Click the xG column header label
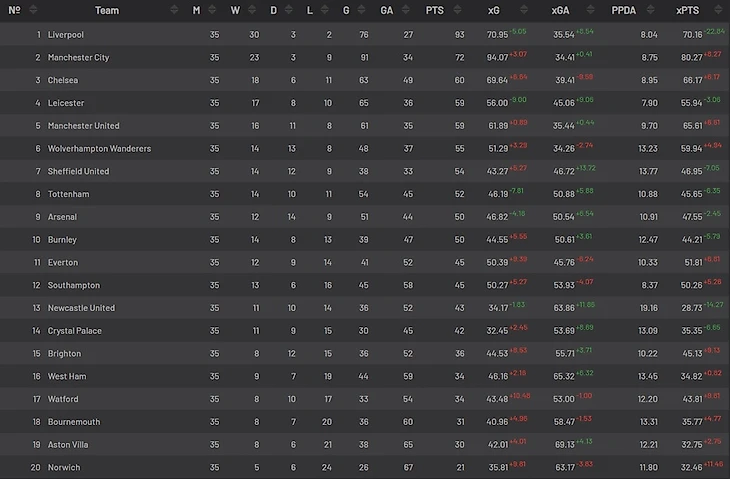 [x=494, y=10]
